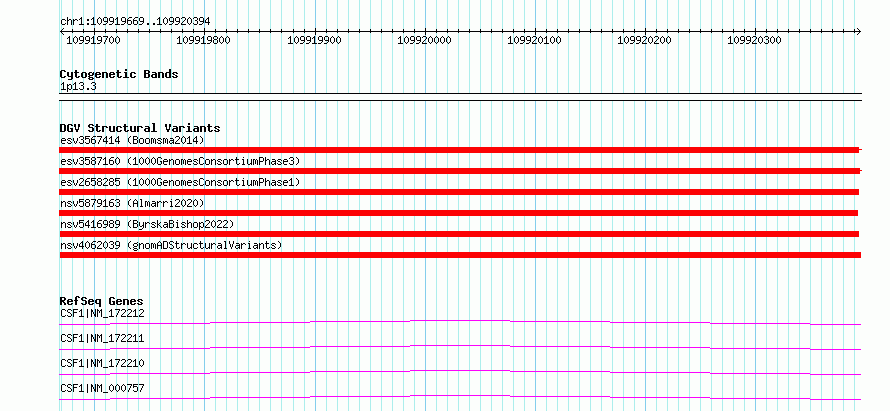Open transcript CSF1|NM_000757 label

102,388
